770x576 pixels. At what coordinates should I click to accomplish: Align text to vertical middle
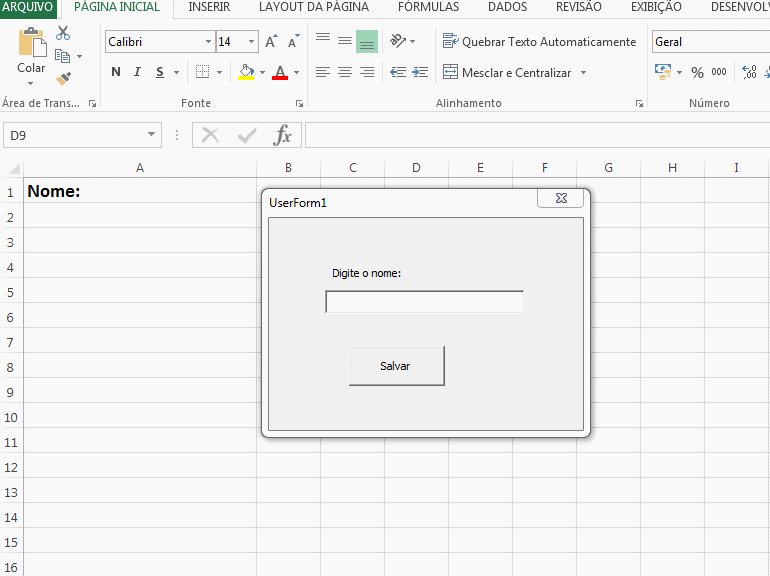(345, 40)
